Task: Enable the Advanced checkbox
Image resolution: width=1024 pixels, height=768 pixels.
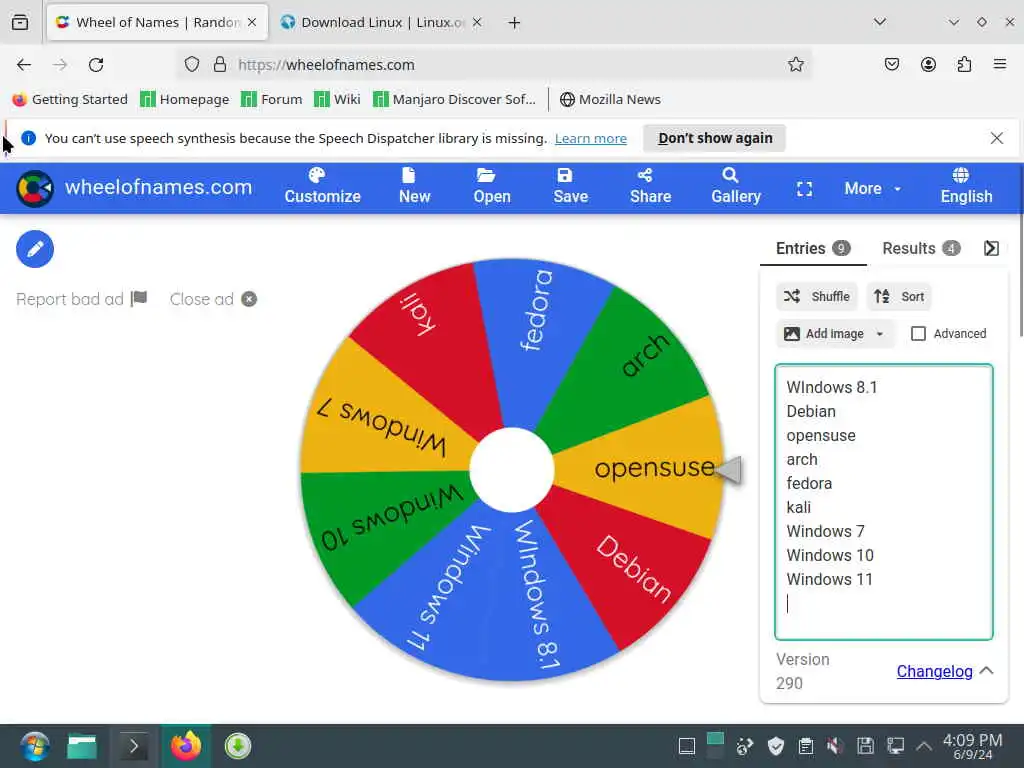Action: (x=918, y=334)
